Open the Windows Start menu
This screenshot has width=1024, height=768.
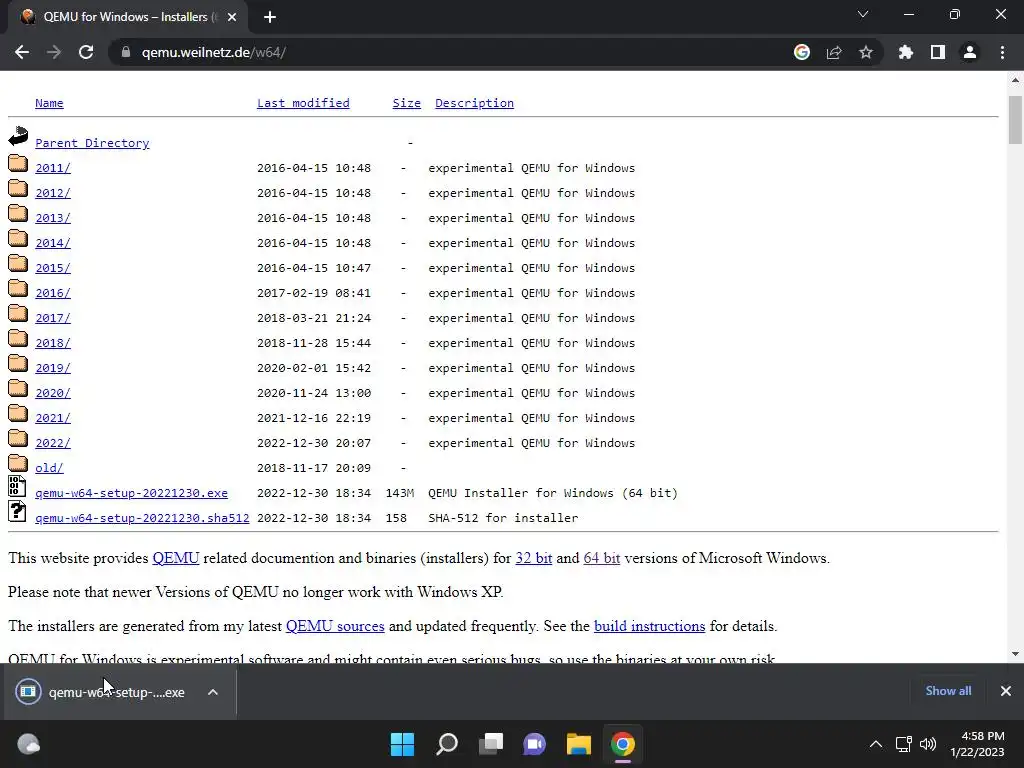click(402, 744)
